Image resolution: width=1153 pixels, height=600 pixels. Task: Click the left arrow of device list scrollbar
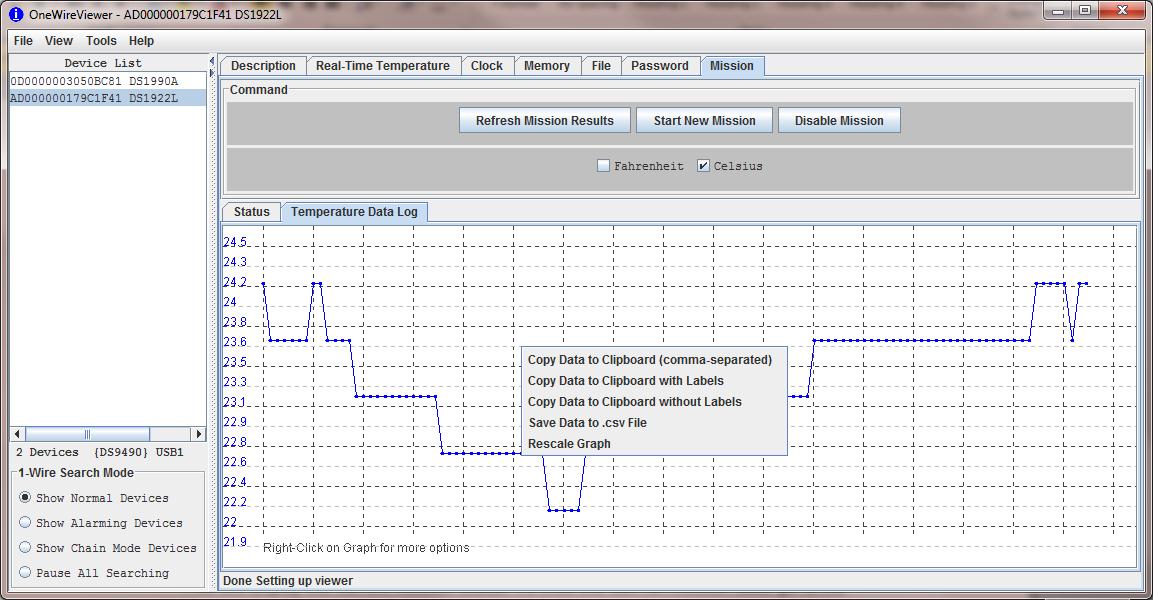point(17,434)
